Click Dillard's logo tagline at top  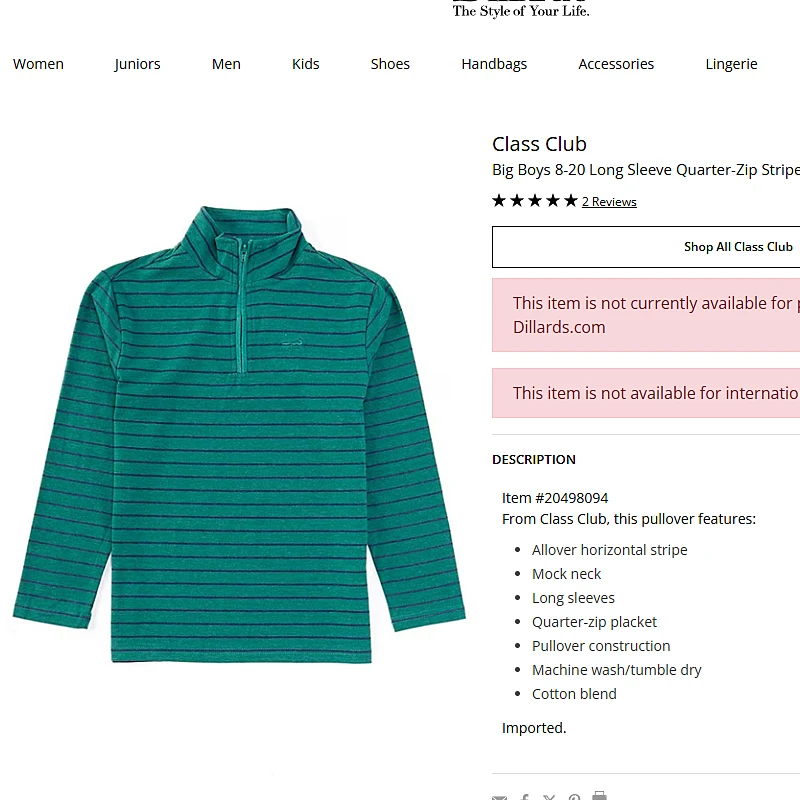(521, 10)
